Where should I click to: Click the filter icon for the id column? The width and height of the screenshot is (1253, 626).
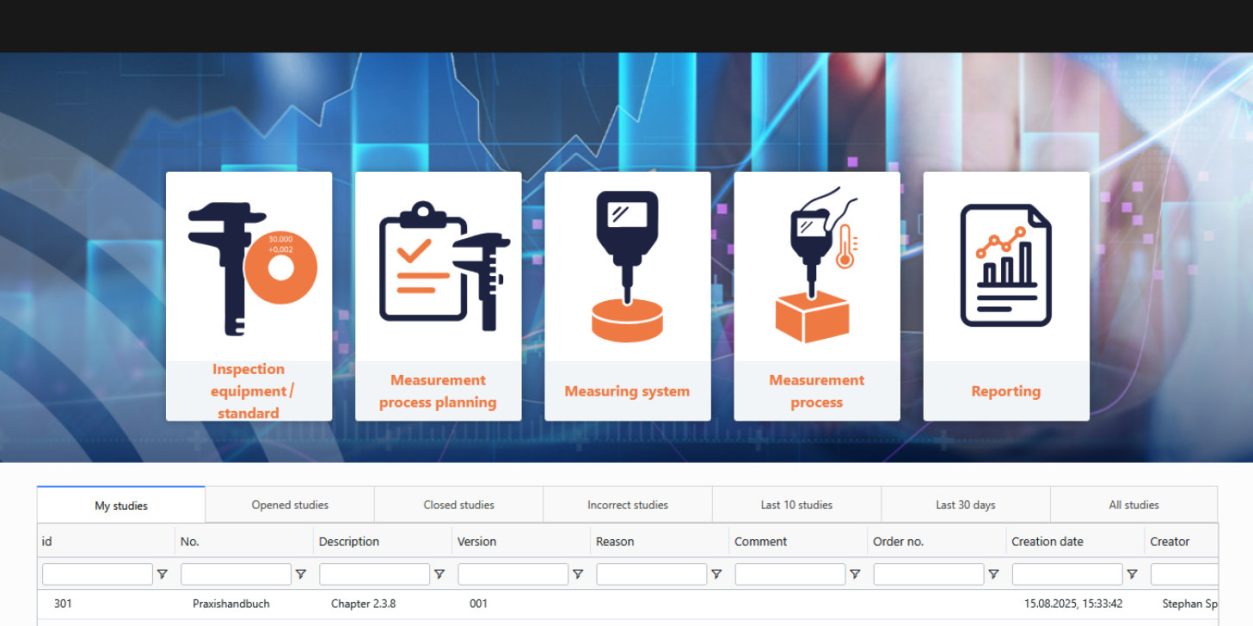pos(162,574)
